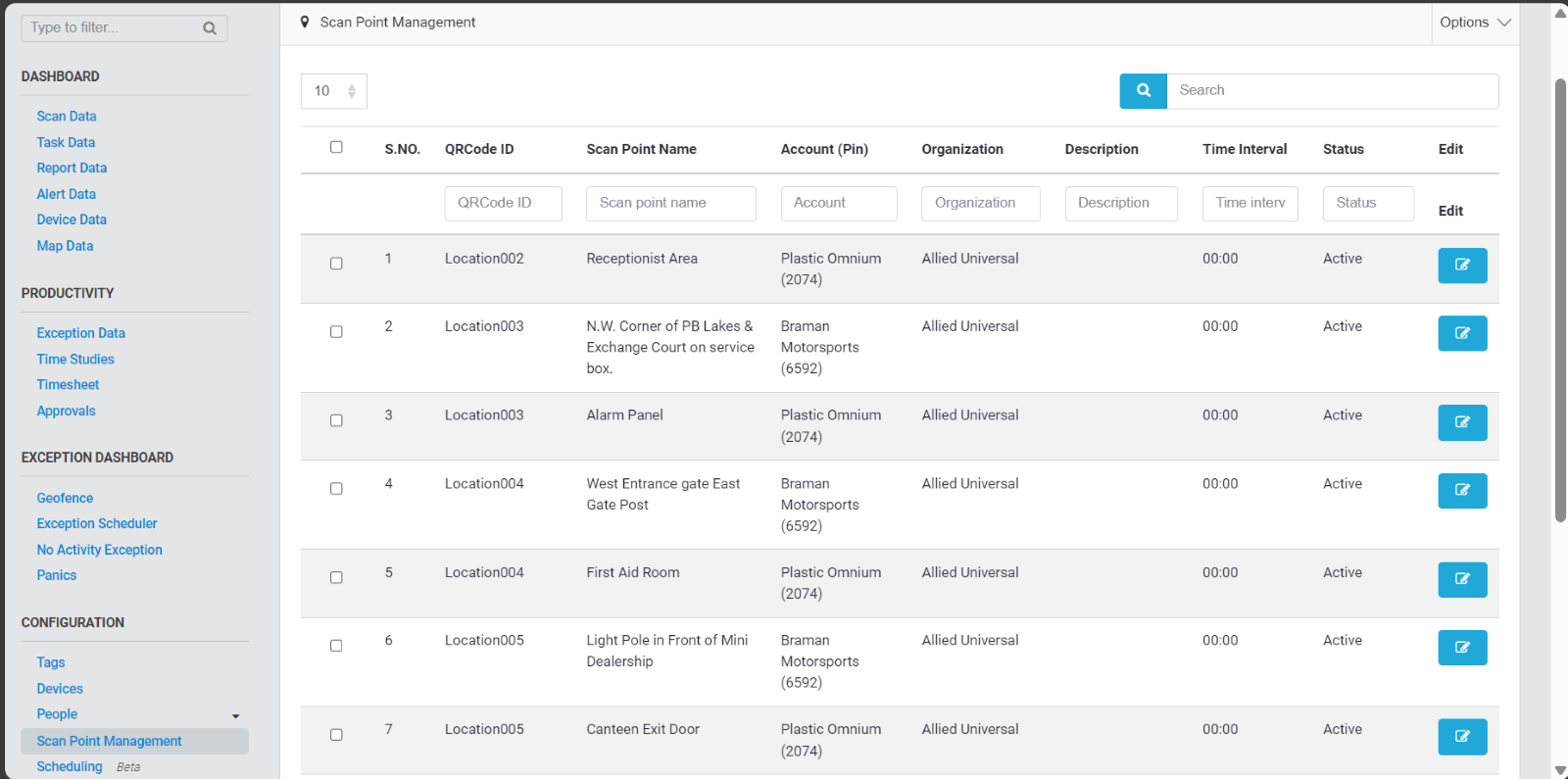Toggle the select-all header checkbox
Image resolution: width=1568 pixels, height=779 pixels.
pos(336,147)
